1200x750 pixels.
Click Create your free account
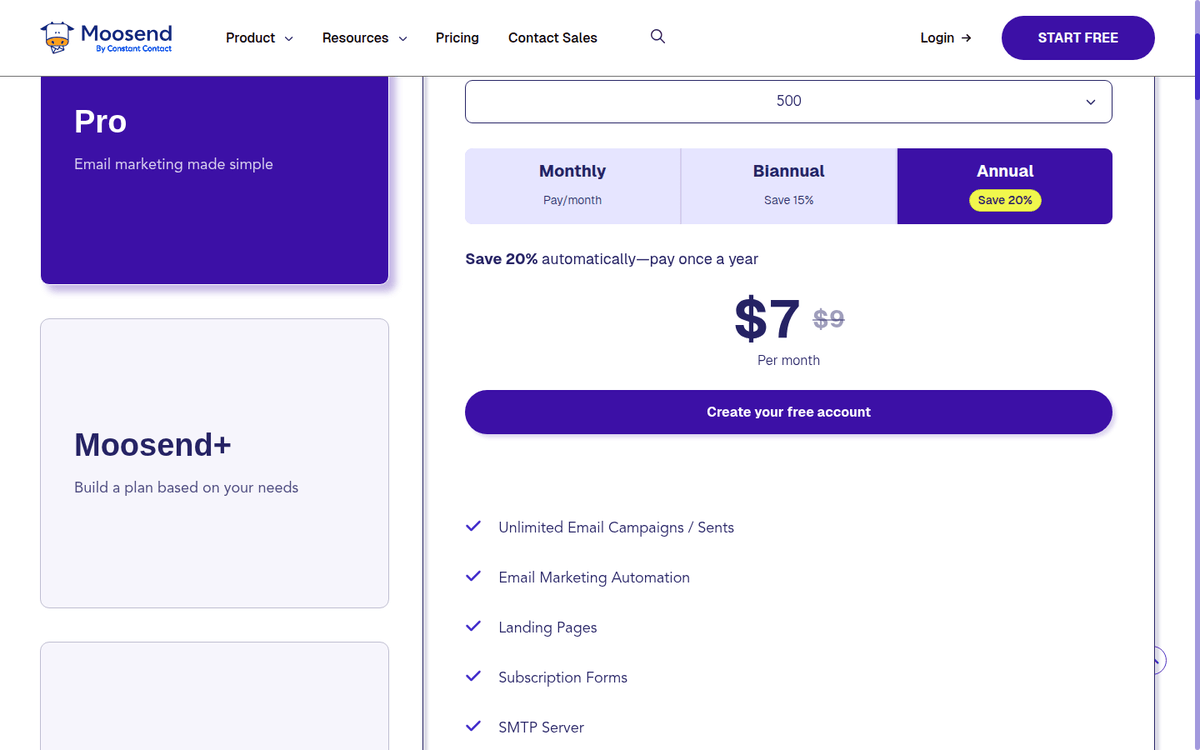coord(788,412)
